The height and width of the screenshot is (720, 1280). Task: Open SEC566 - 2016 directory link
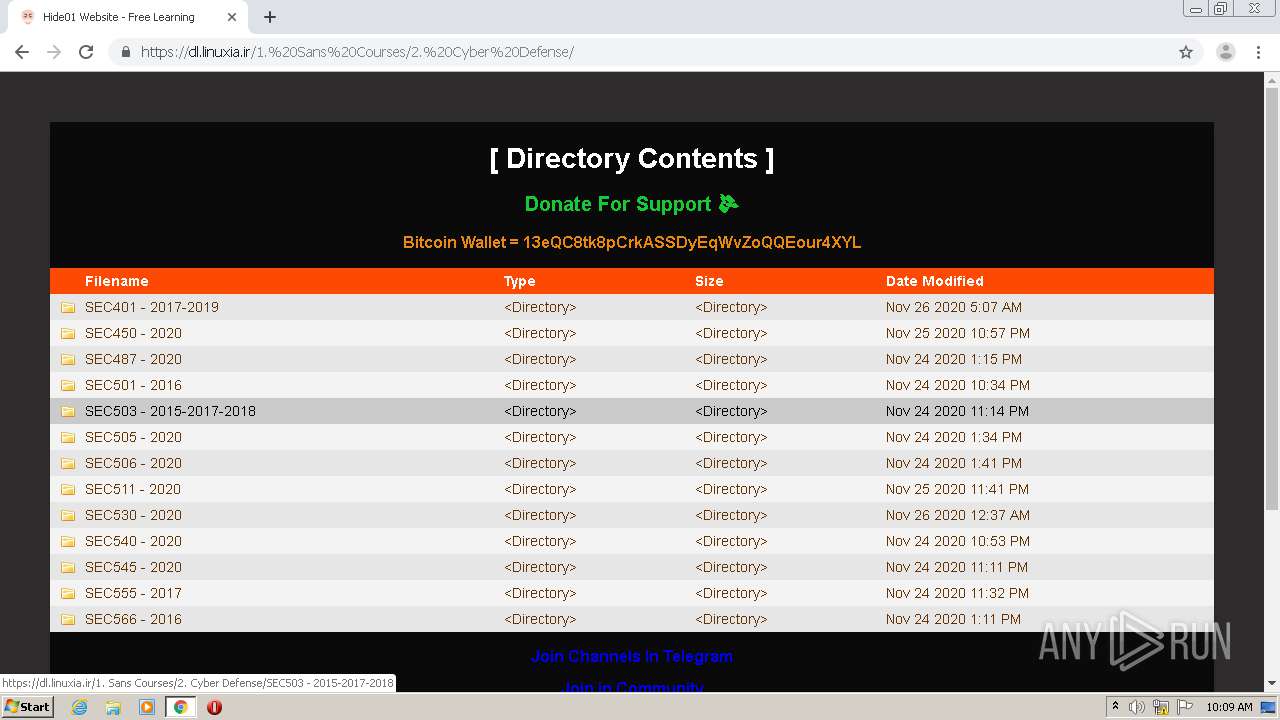(x=133, y=619)
